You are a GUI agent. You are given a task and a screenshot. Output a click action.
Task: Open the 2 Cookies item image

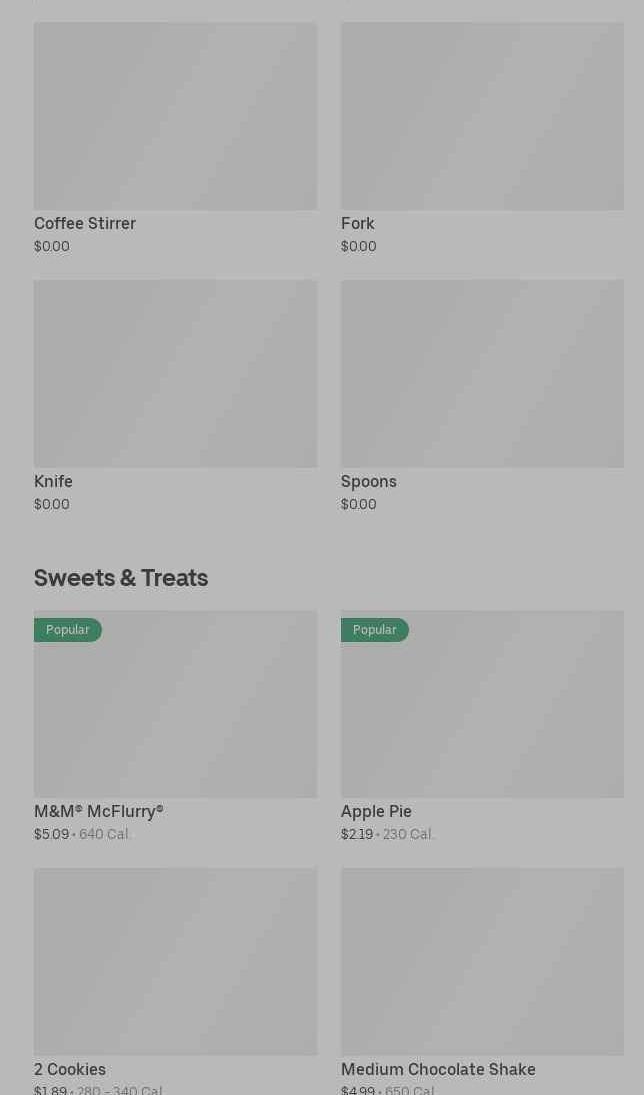pyautogui.click(x=175, y=961)
